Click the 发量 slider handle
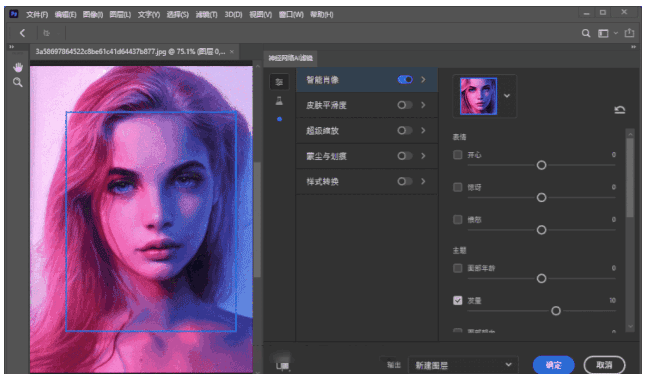Viewport: 648px width, 382px height. coord(556,311)
